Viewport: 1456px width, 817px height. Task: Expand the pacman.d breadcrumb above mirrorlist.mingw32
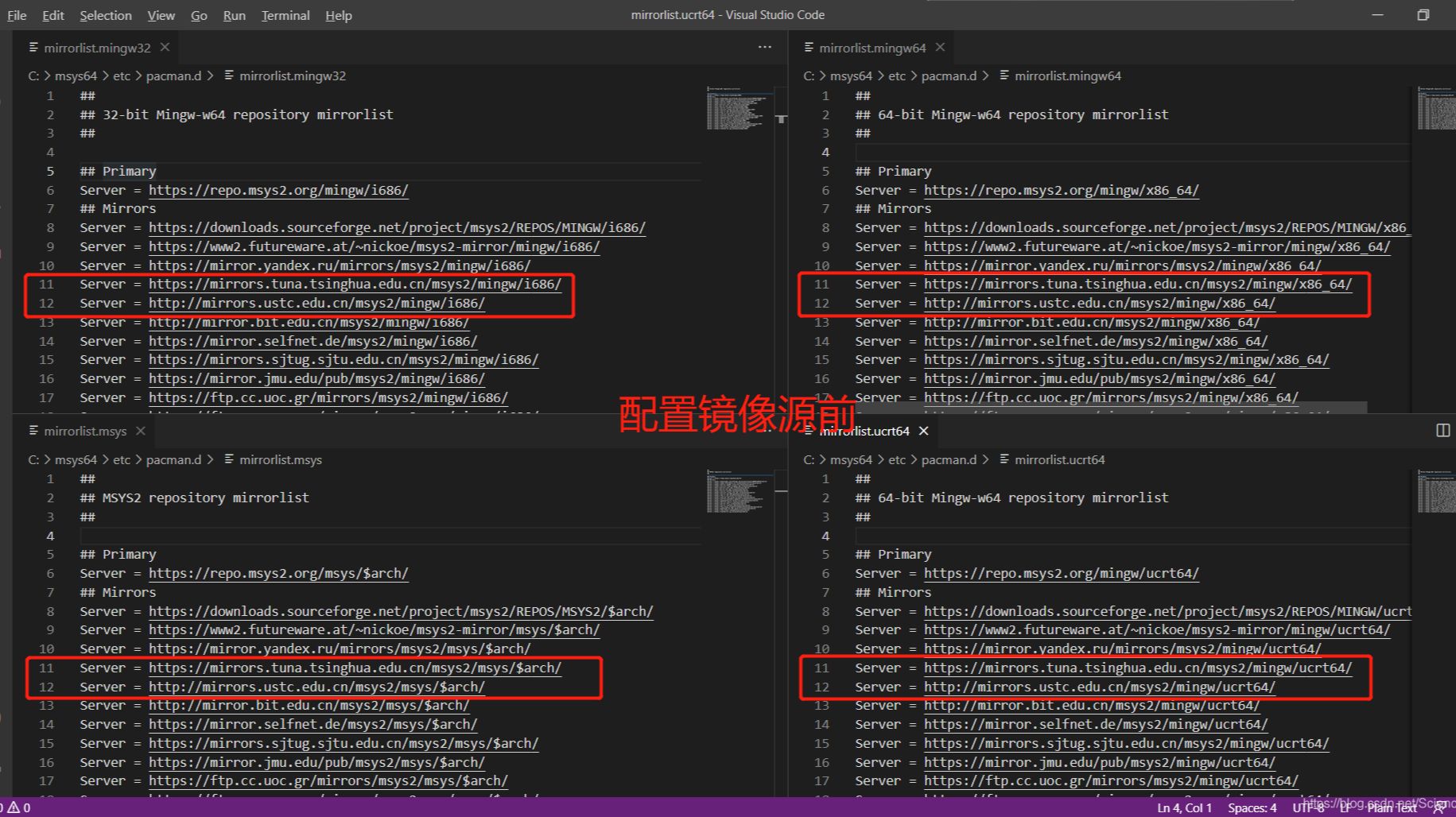point(173,76)
